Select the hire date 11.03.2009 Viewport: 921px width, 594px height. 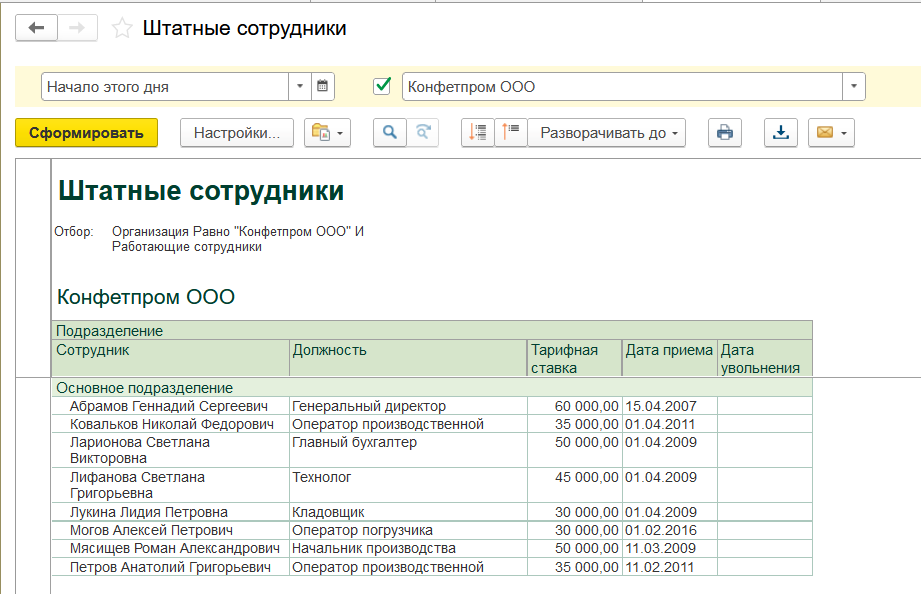670,548
